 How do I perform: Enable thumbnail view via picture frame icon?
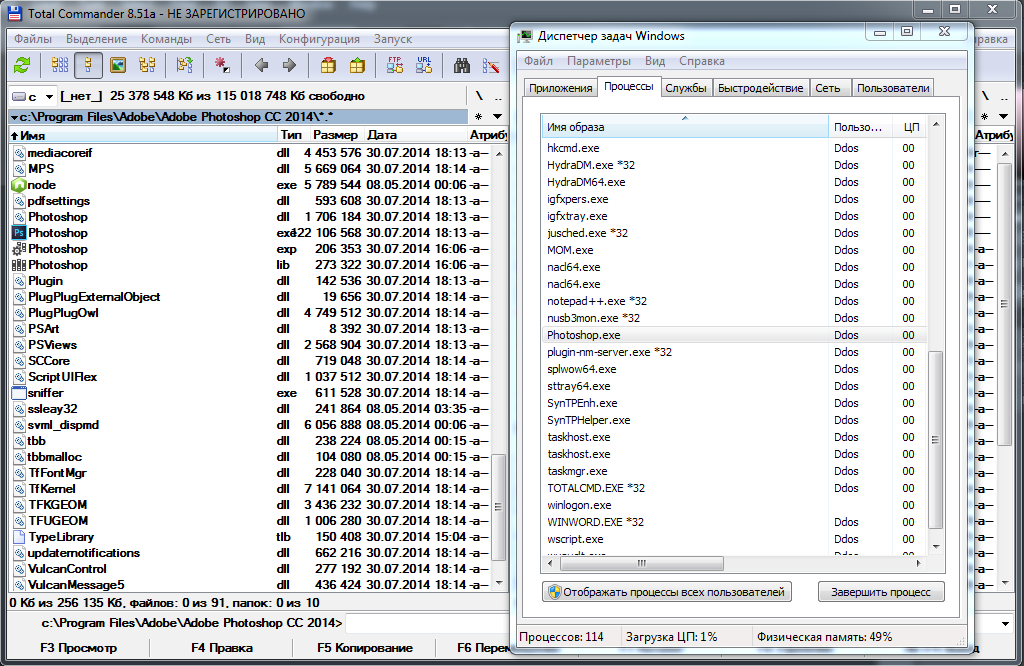click(x=118, y=65)
